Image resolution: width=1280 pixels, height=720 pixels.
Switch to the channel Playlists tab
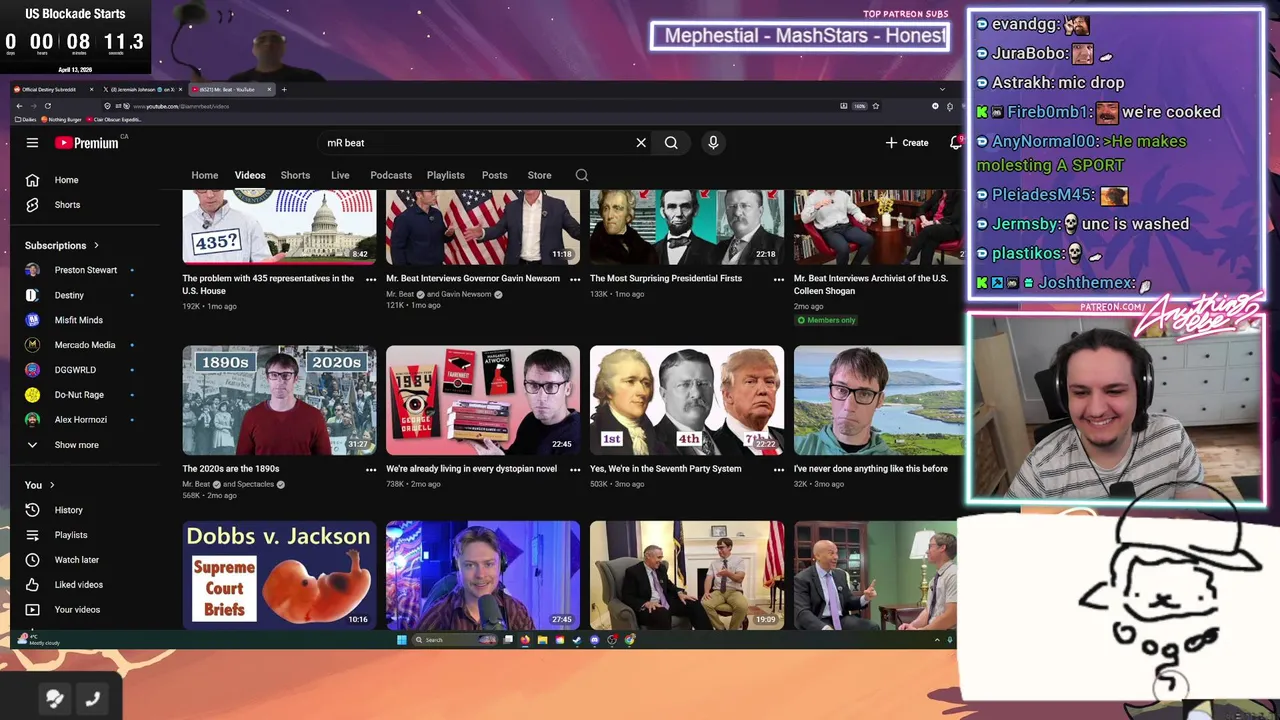pyautogui.click(x=446, y=175)
